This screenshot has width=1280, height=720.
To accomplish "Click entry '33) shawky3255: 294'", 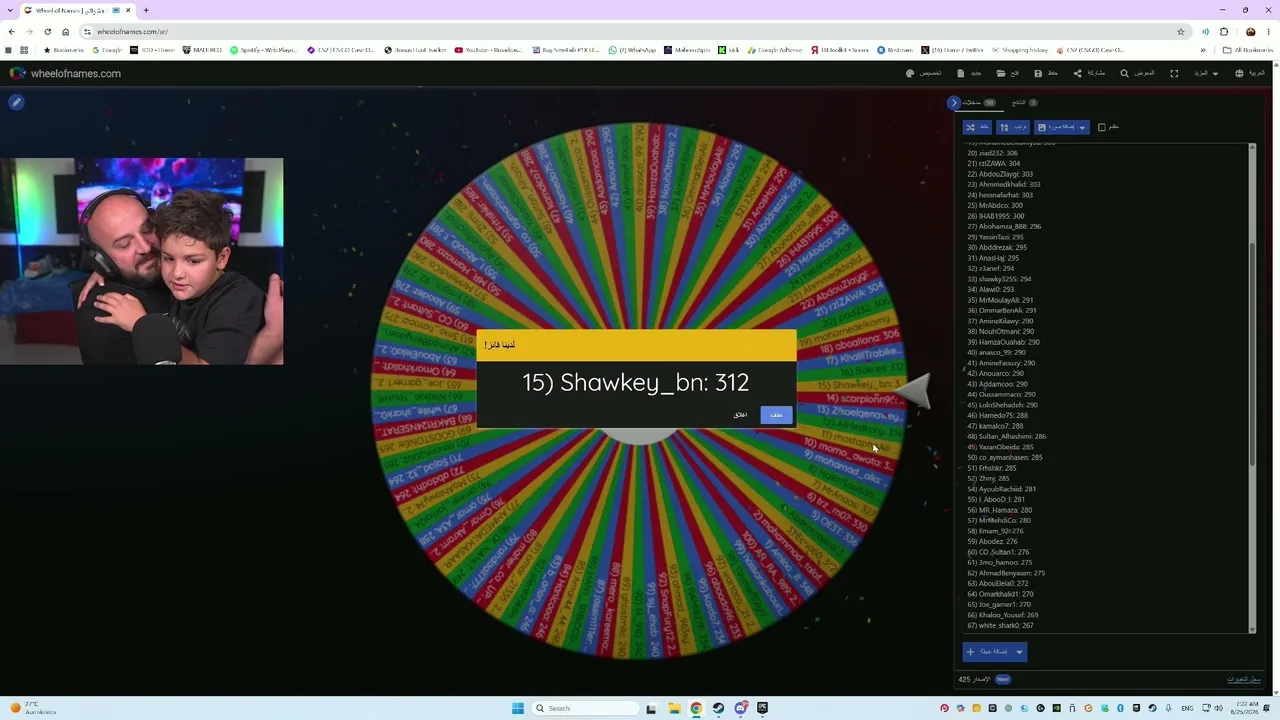I will tap(999, 279).
